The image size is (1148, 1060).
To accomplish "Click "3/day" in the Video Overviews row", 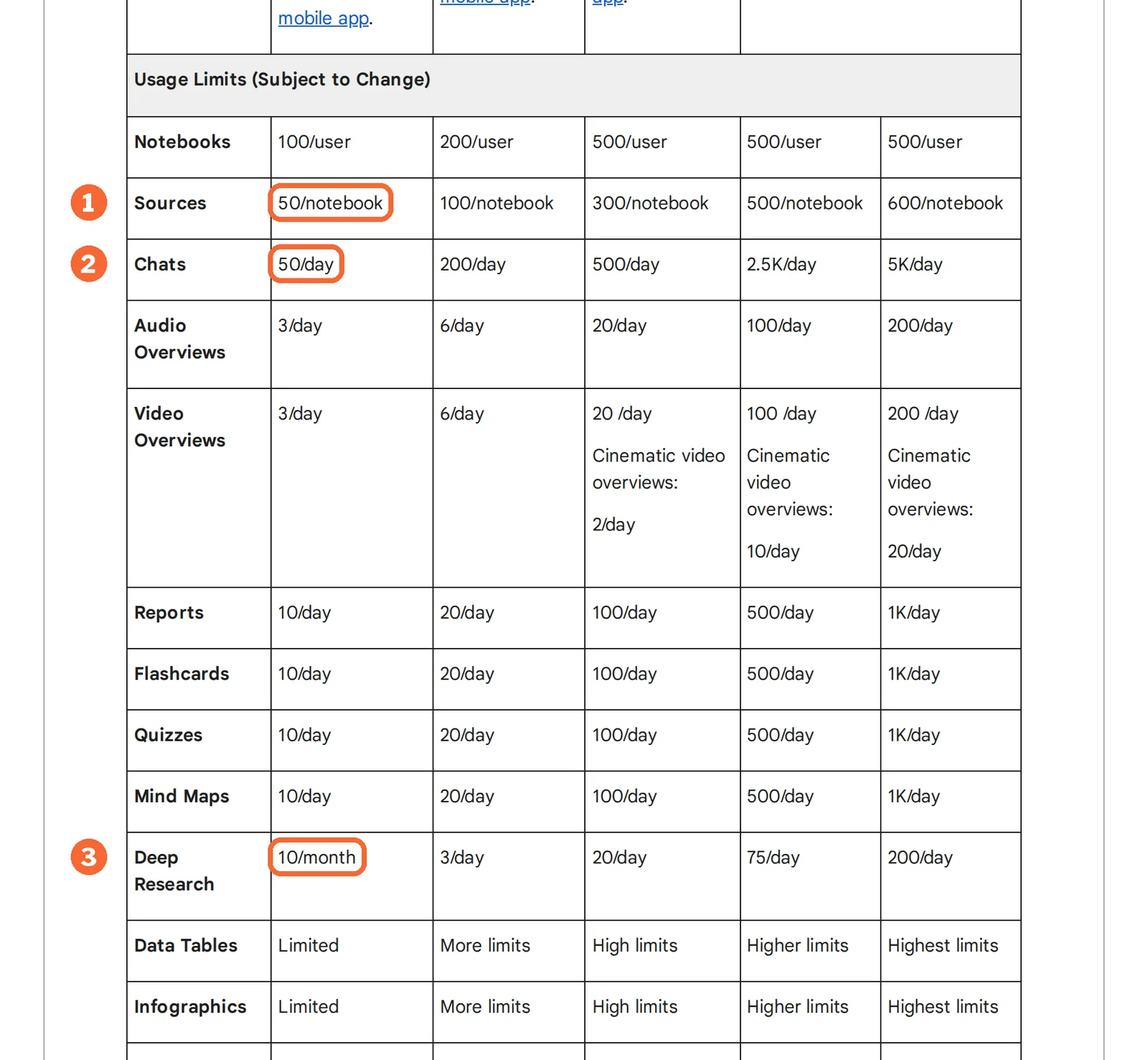I will pos(300,414).
